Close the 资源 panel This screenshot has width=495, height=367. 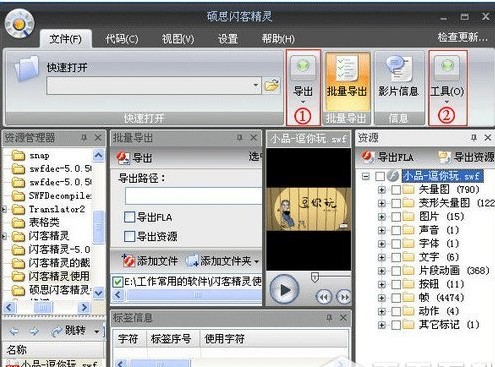(x=488, y=138)
